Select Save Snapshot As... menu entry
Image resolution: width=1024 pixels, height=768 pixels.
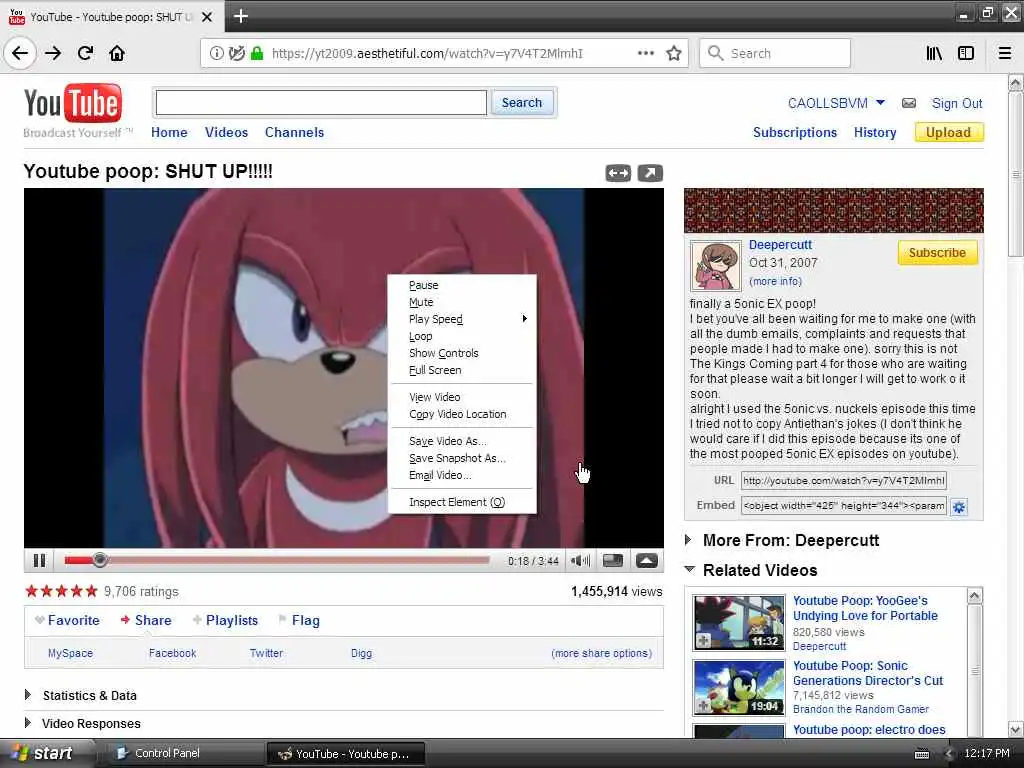(462, 458)
